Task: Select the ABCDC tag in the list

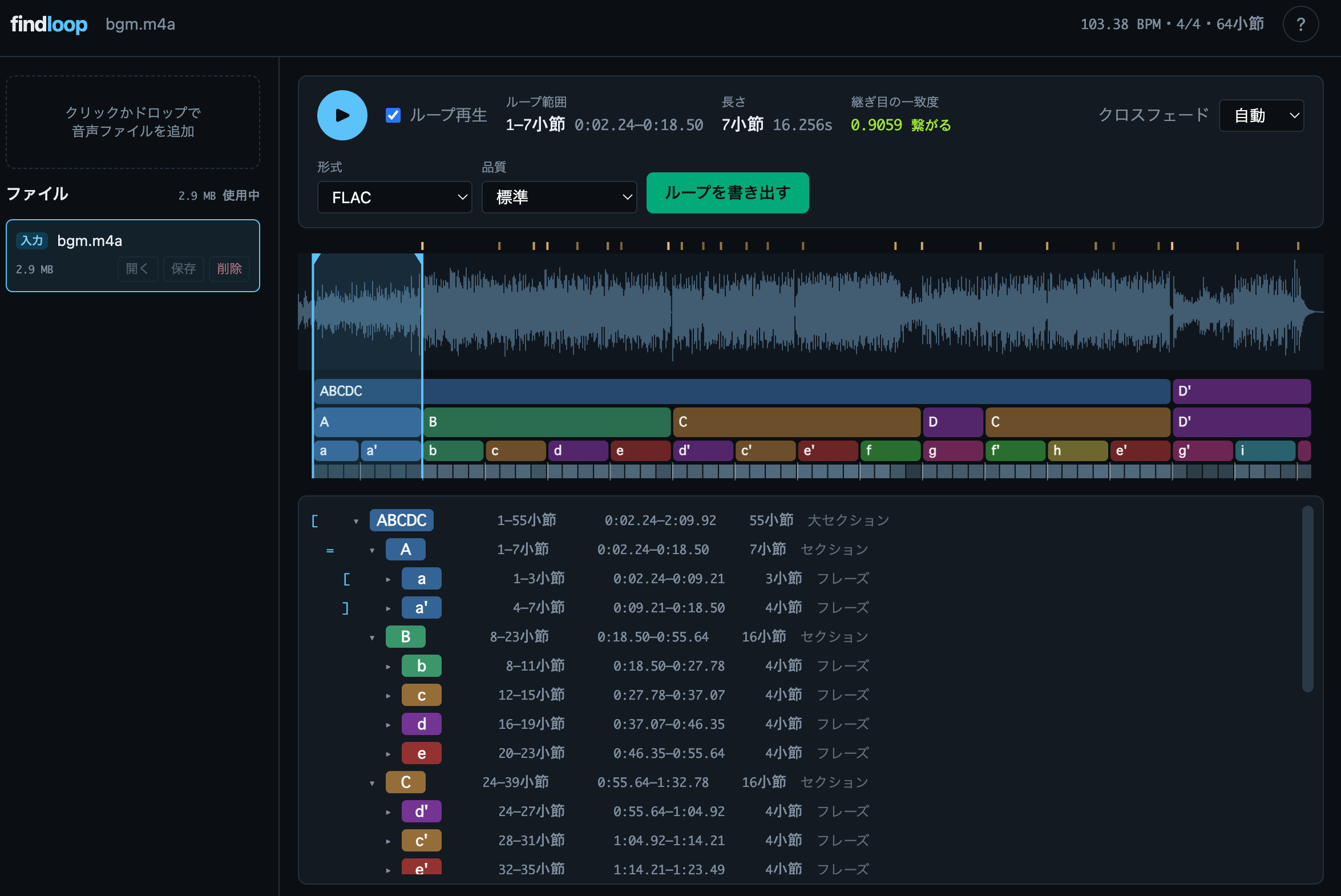Action: tap(401, 520)
